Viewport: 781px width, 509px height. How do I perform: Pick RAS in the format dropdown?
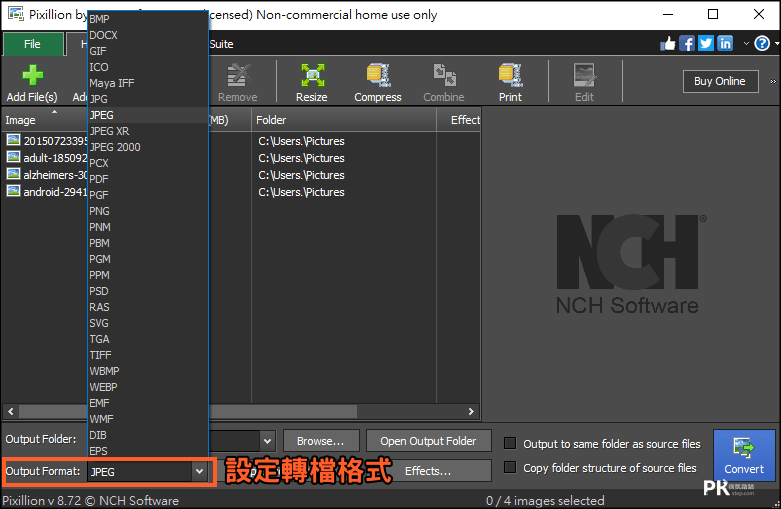[x=148, y=307]
